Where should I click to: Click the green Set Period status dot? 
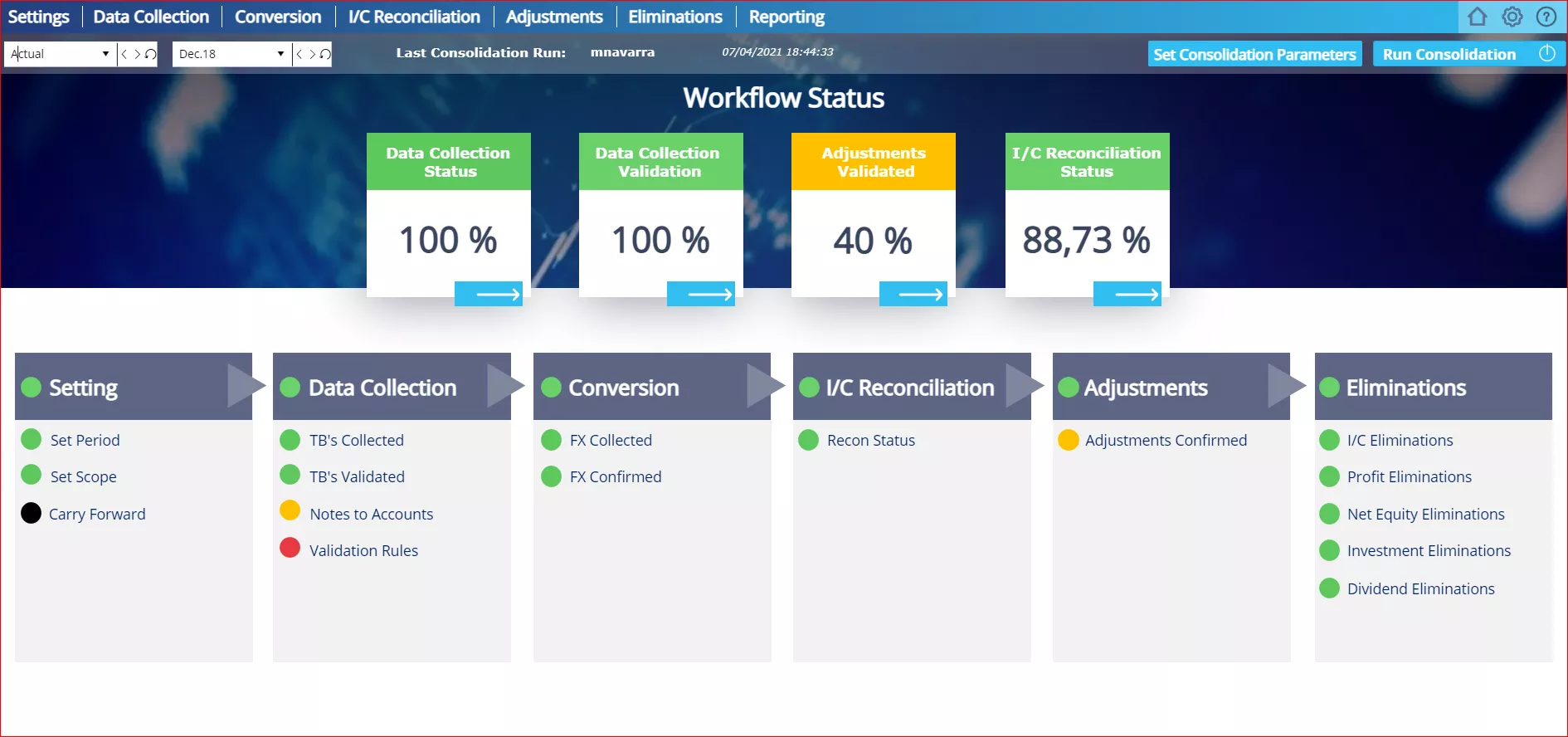pos(31,439)
